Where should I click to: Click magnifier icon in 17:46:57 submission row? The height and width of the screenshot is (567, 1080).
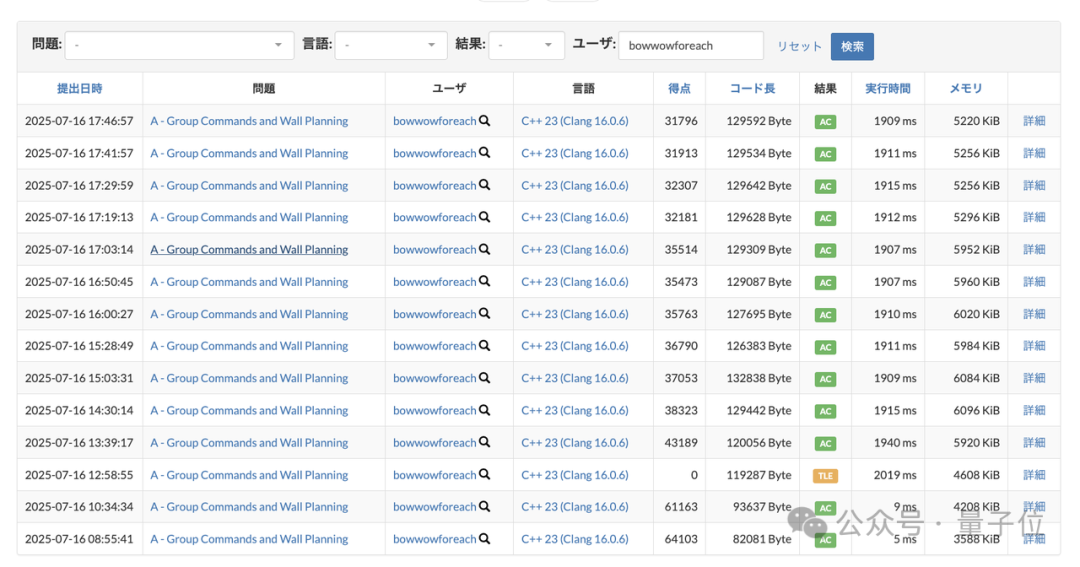(x=485, y=121)
